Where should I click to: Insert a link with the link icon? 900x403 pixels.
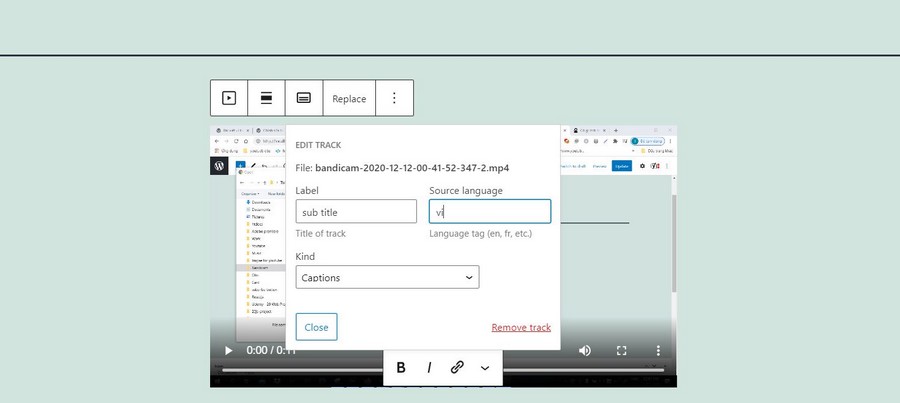coord(457,367)
